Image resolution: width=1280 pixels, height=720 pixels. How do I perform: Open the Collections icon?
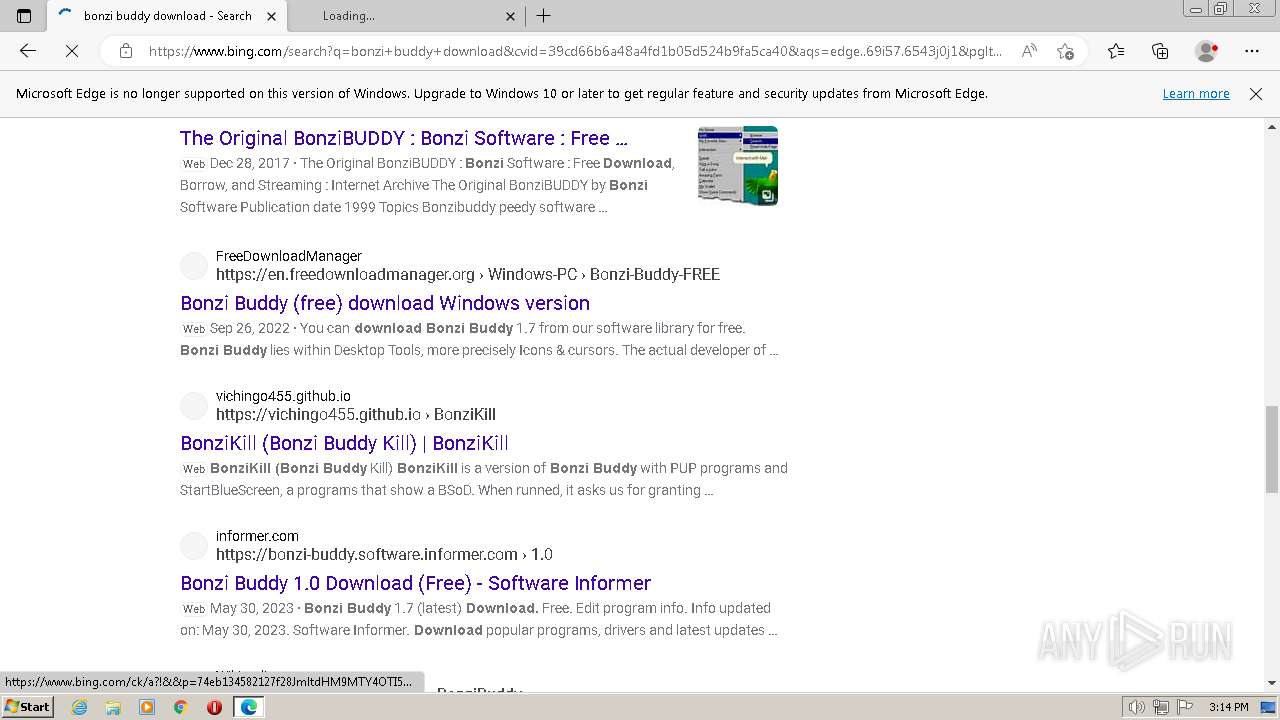click(1160, 51)
